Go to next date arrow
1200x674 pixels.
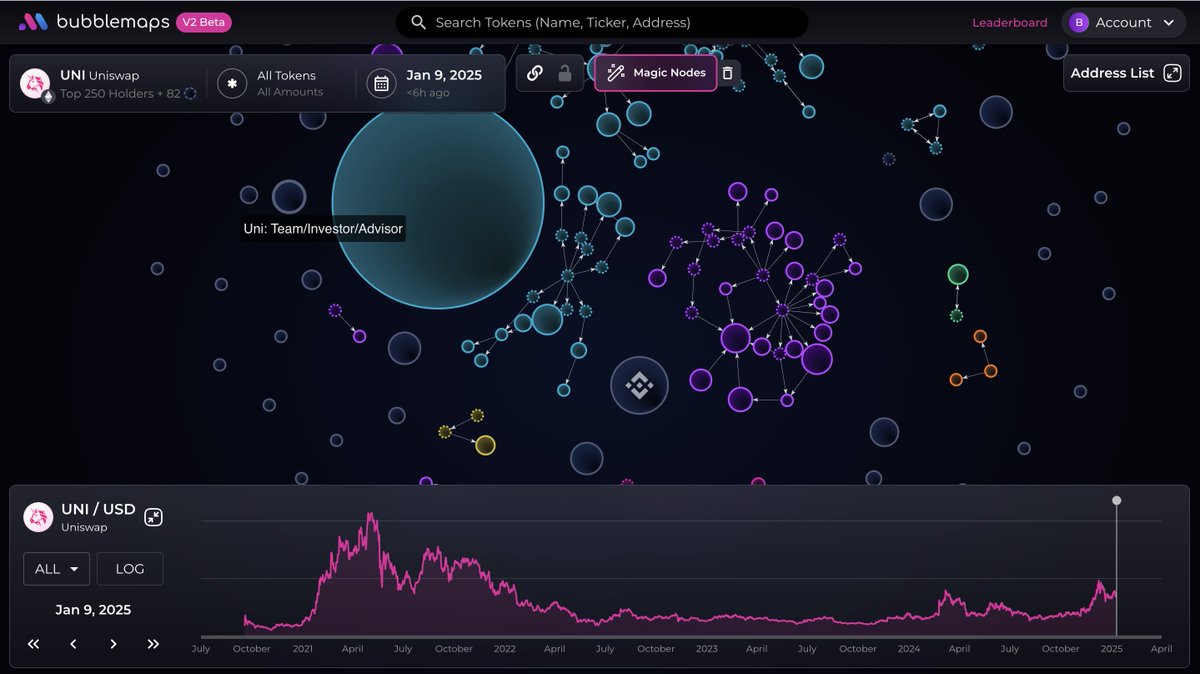pos(113,644)
